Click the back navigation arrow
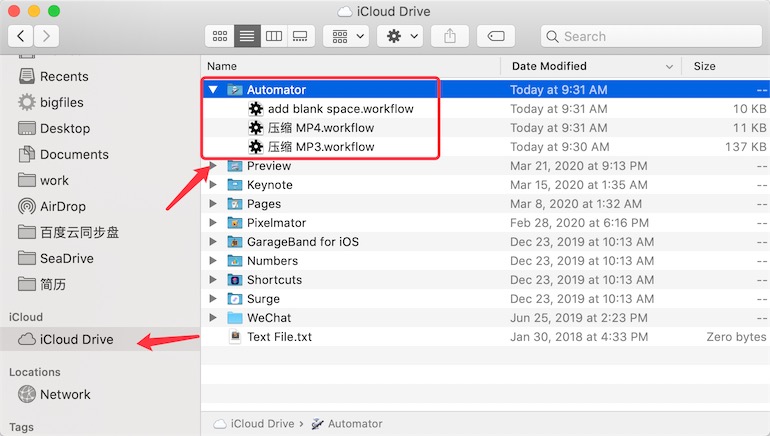Image resolution: width=770 pixels, height=436 pixels. point(21,36)
